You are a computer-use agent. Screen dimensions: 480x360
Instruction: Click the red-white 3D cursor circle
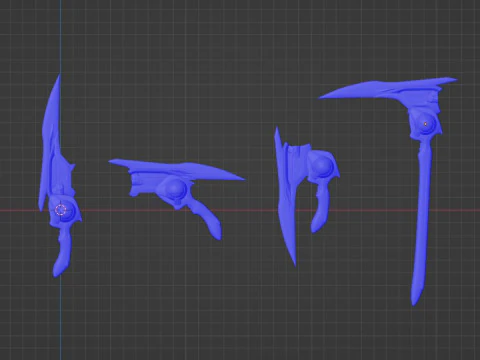[61, 210]
